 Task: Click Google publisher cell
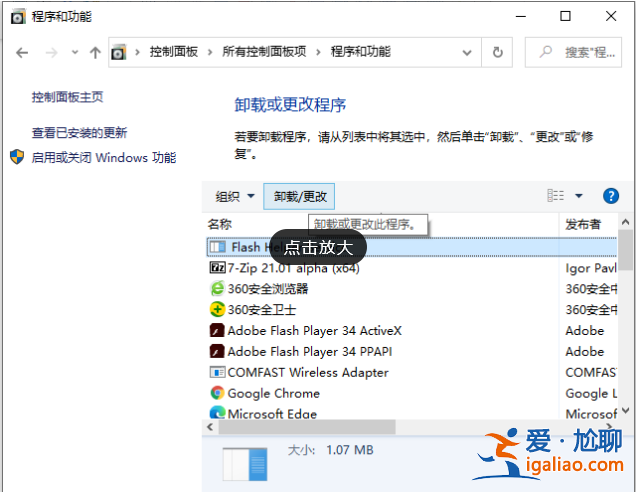[x=591, y=393]
